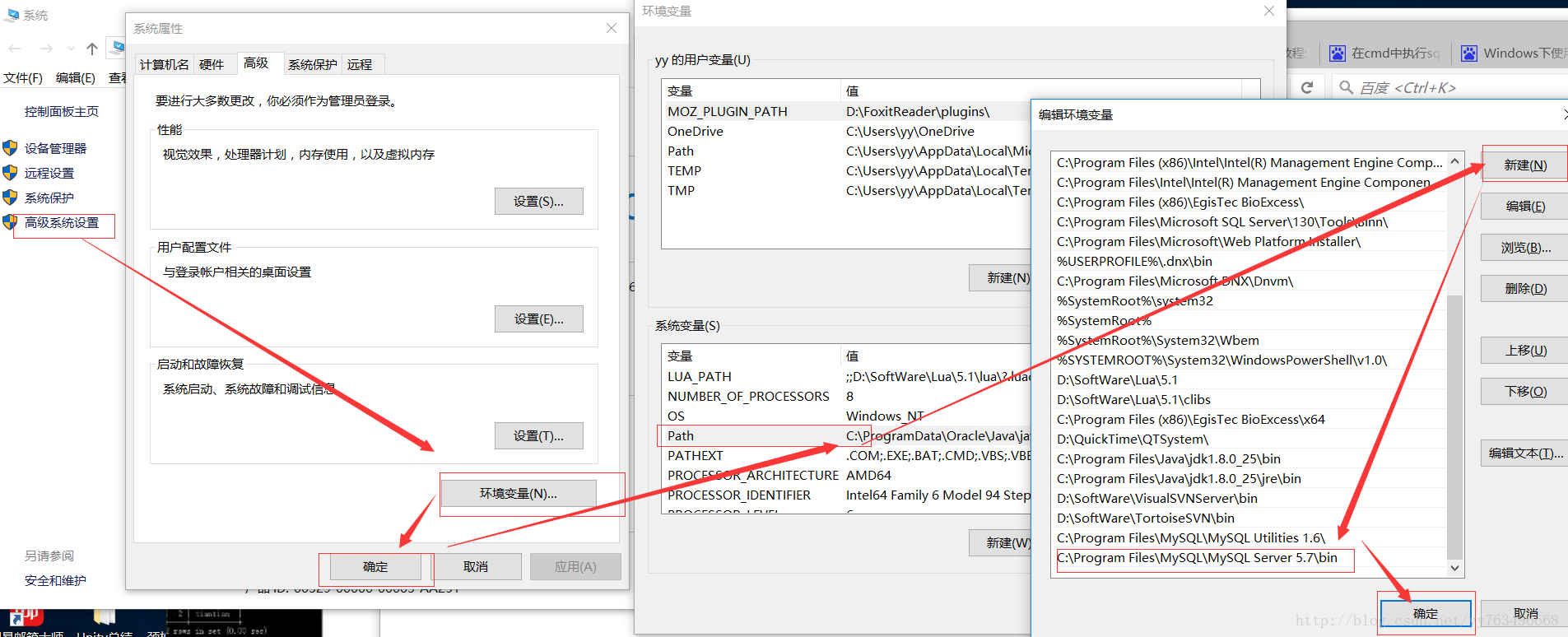The height and width of the screenshot is (637, 1568).
Task: Click the shield icon beside 设备管理器
Action: [10, 148]
